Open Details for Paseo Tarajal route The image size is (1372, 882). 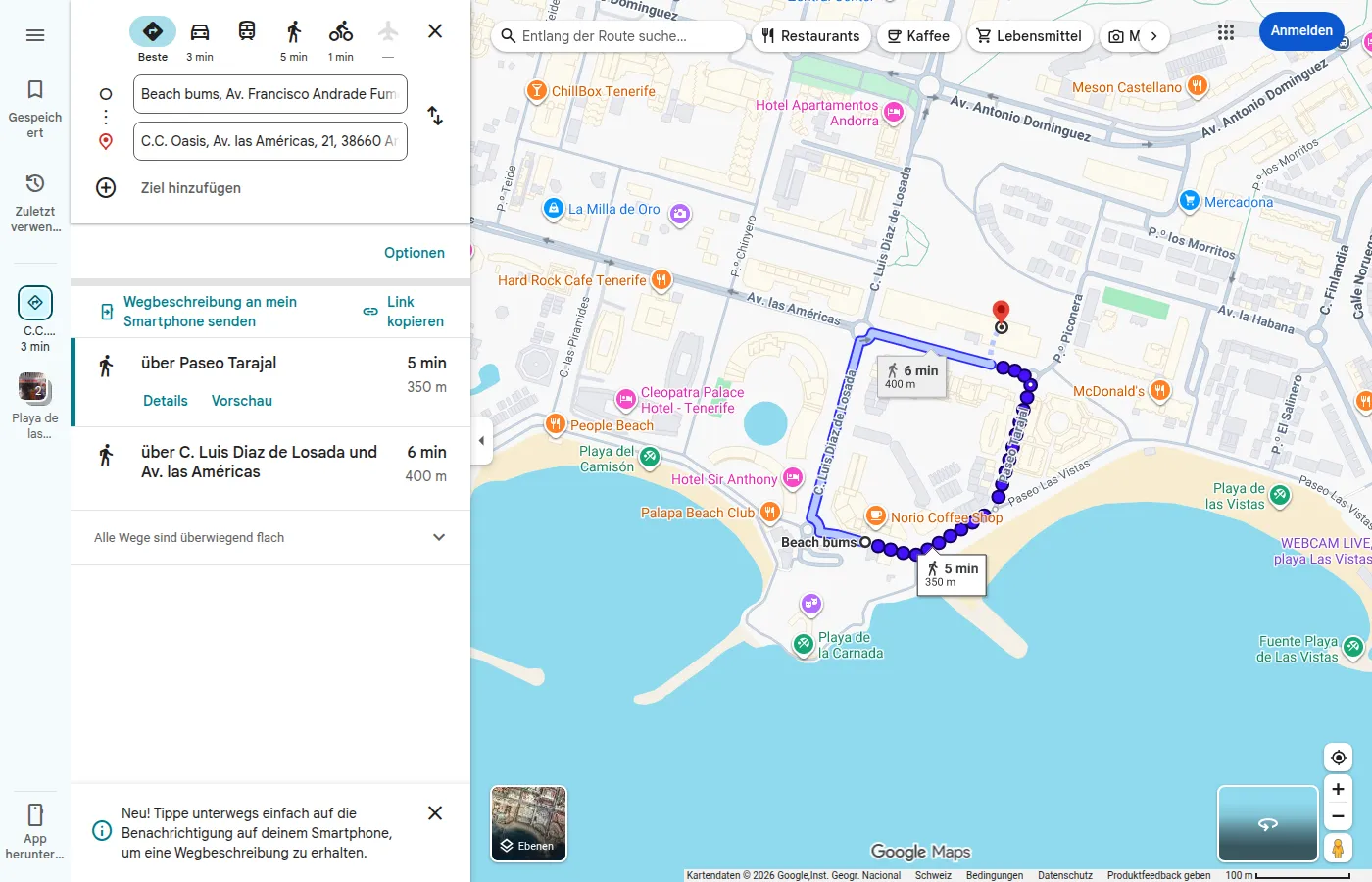(166, 401)
